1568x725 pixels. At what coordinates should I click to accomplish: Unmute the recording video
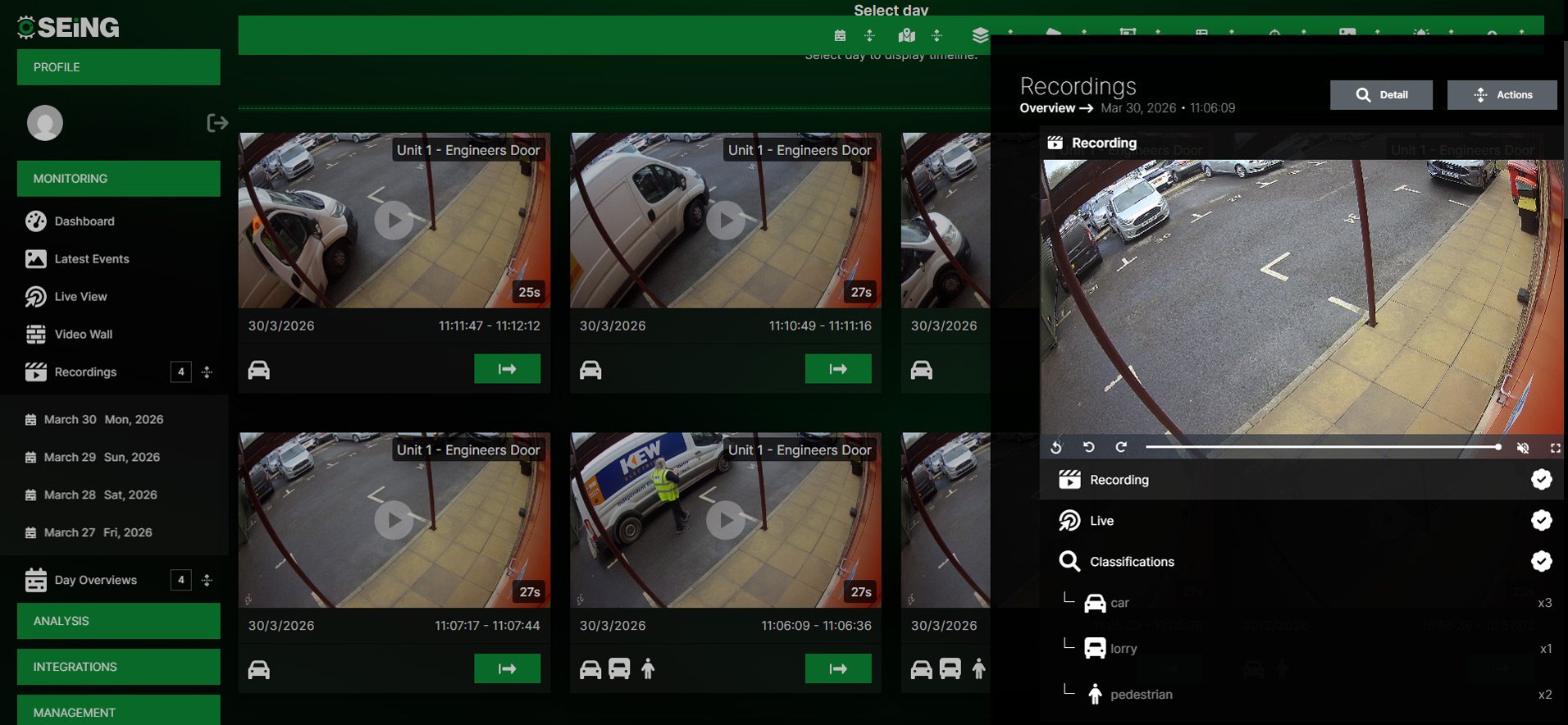[x=1523, y=448]
